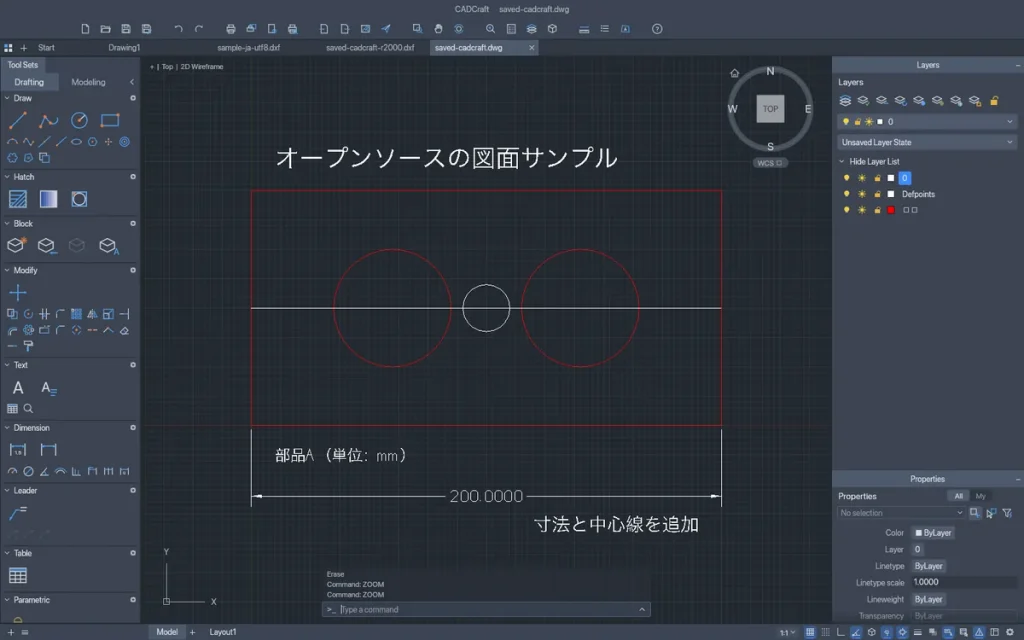This screenshot has width=1024, height=640.
Task: Select the Erase tool in Modify
Action: pyautogui.click(x=124, y=330)
